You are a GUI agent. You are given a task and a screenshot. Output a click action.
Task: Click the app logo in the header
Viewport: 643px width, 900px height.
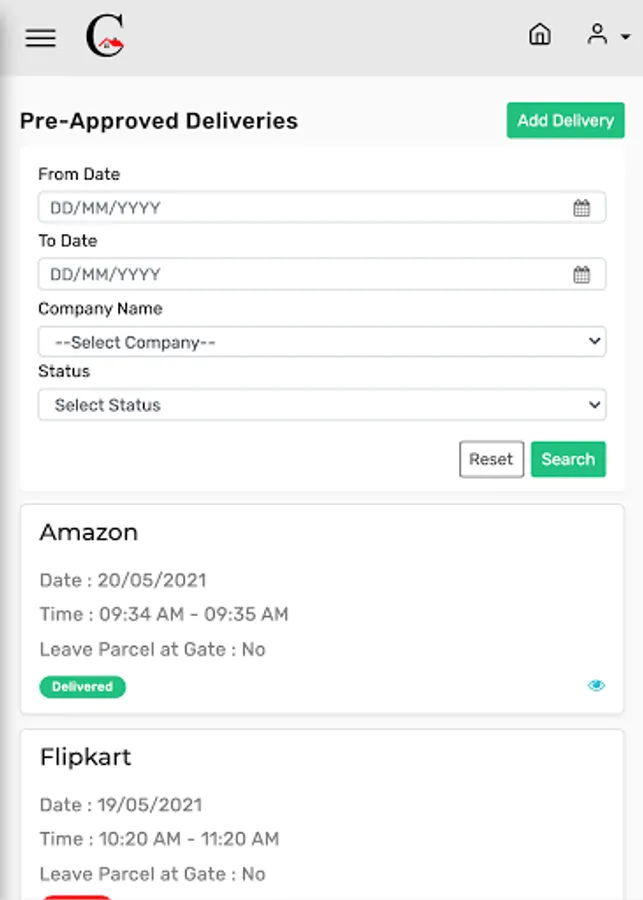104,38
